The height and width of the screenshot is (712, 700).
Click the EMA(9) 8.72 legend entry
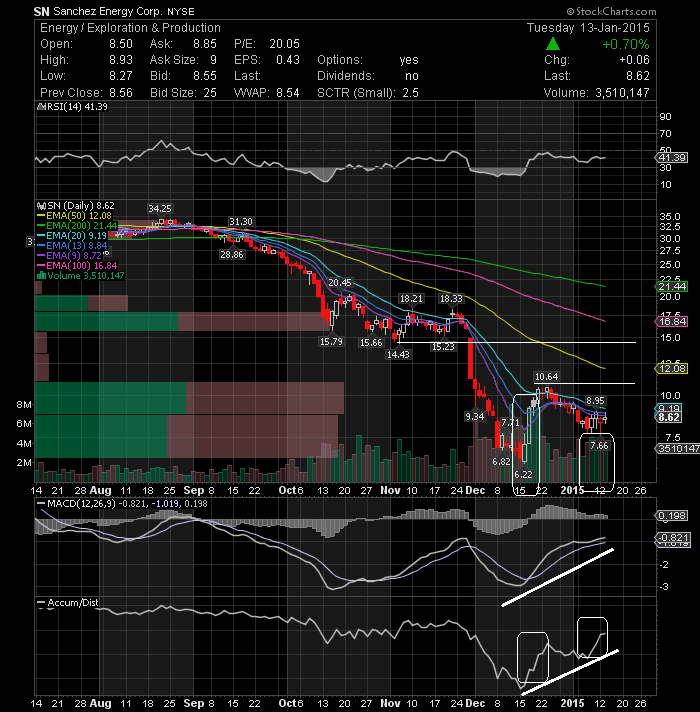[69, 256]
